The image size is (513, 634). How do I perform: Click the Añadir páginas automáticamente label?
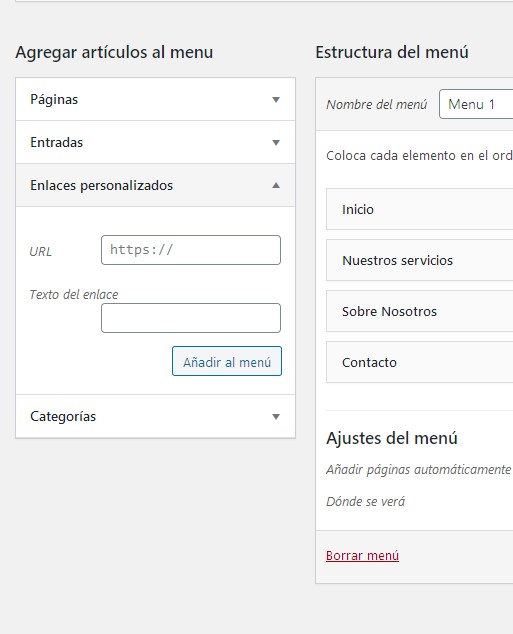coord(419,470)
